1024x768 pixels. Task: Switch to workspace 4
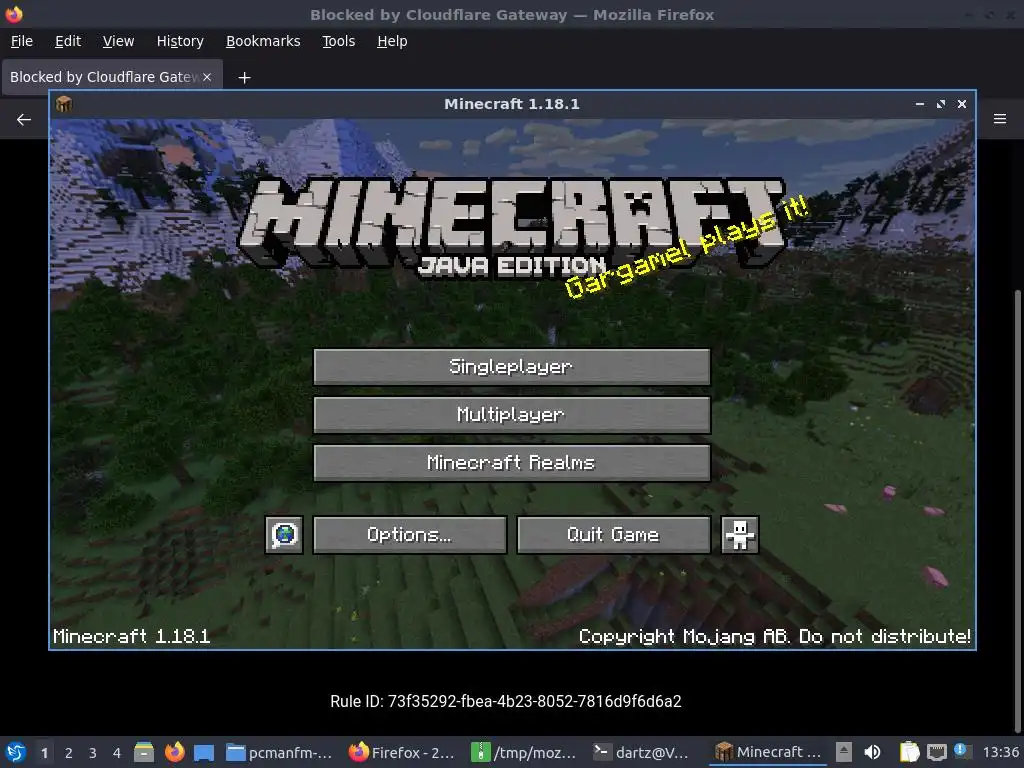(x=117, y=753)
